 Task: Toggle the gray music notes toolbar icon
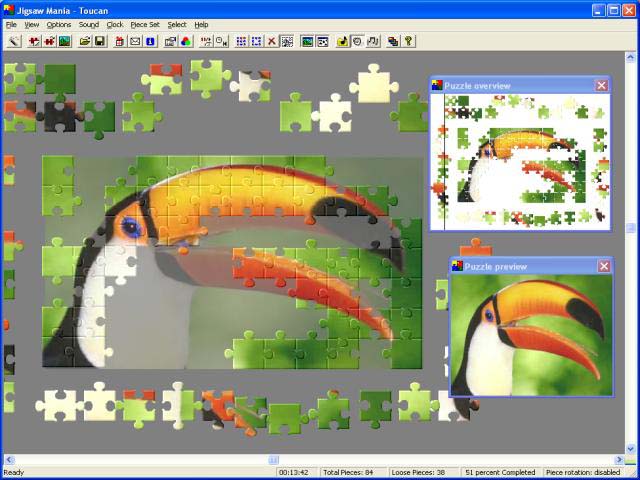click(373, 41)
